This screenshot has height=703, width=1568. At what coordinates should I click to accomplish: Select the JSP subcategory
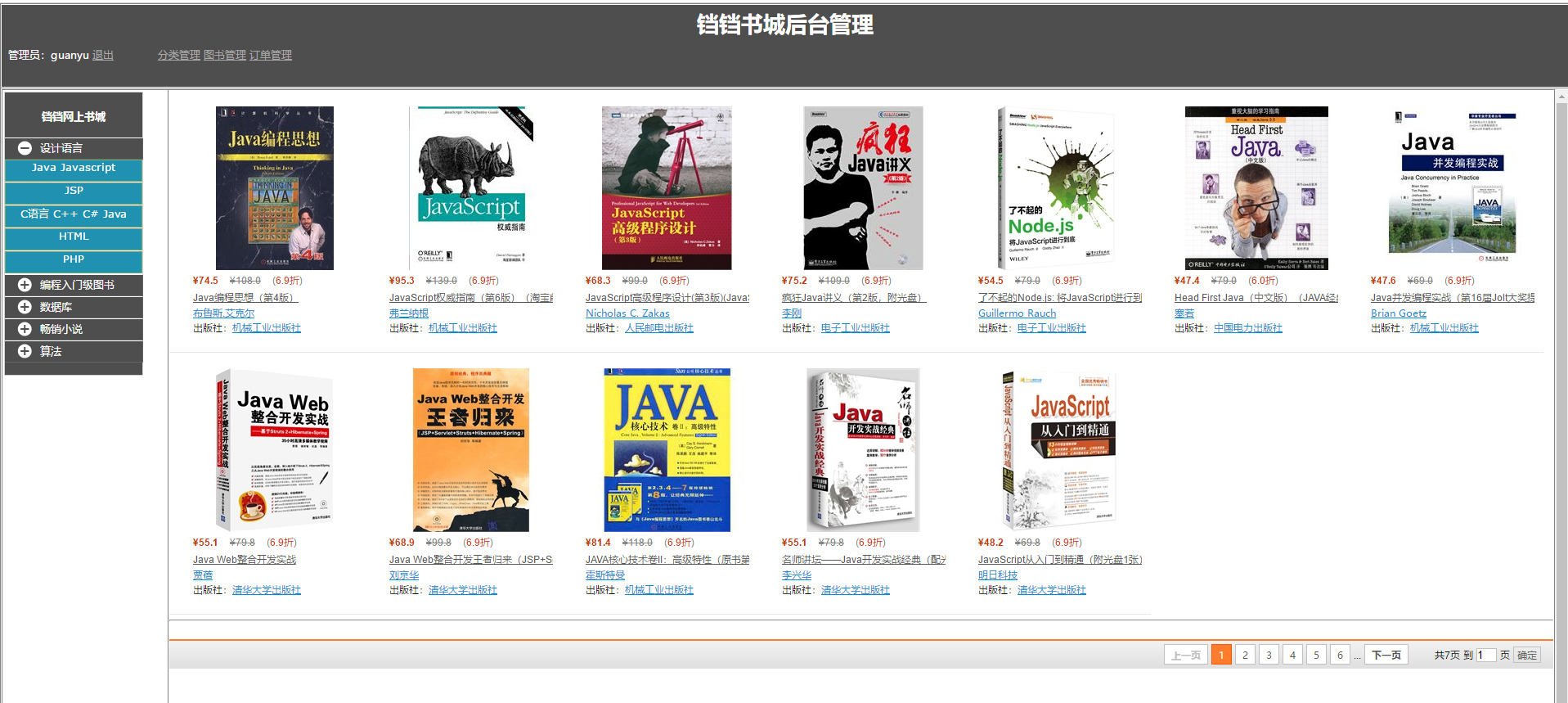pyautogui.click(x=74, y=192)
